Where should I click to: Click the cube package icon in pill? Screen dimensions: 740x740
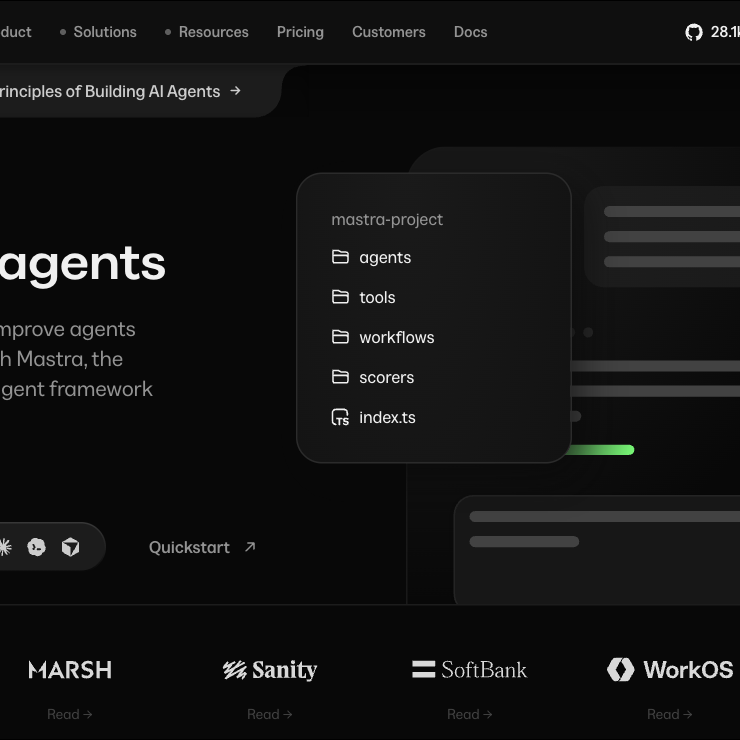click(x=71, y=547)
